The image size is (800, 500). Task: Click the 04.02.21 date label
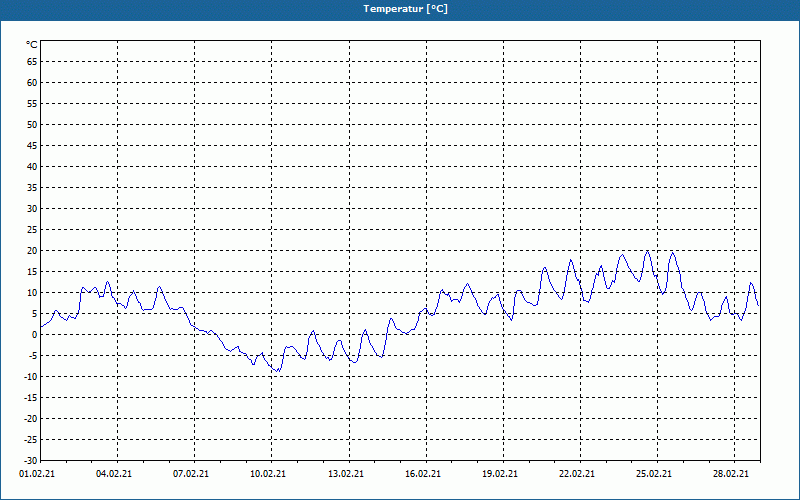(114, 474)
